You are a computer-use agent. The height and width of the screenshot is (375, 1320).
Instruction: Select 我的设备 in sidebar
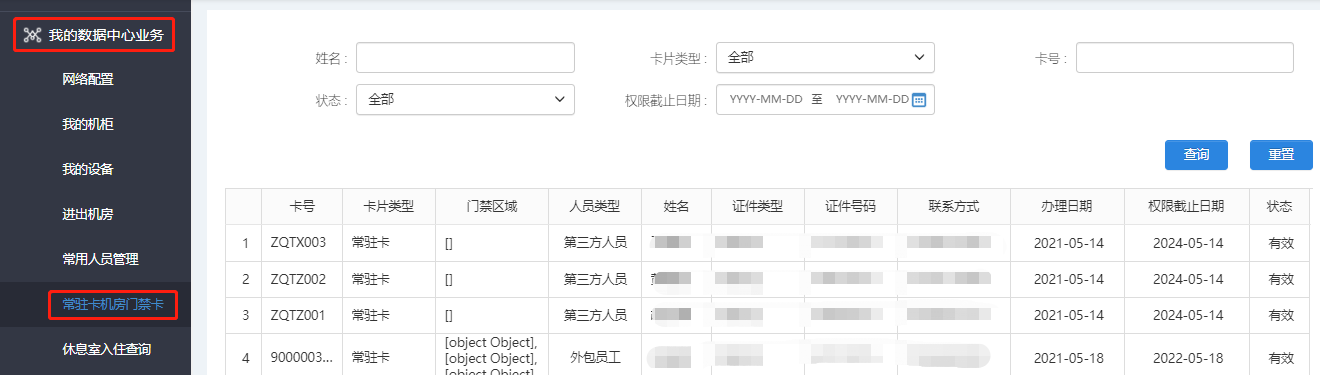(x=88, y=169)
